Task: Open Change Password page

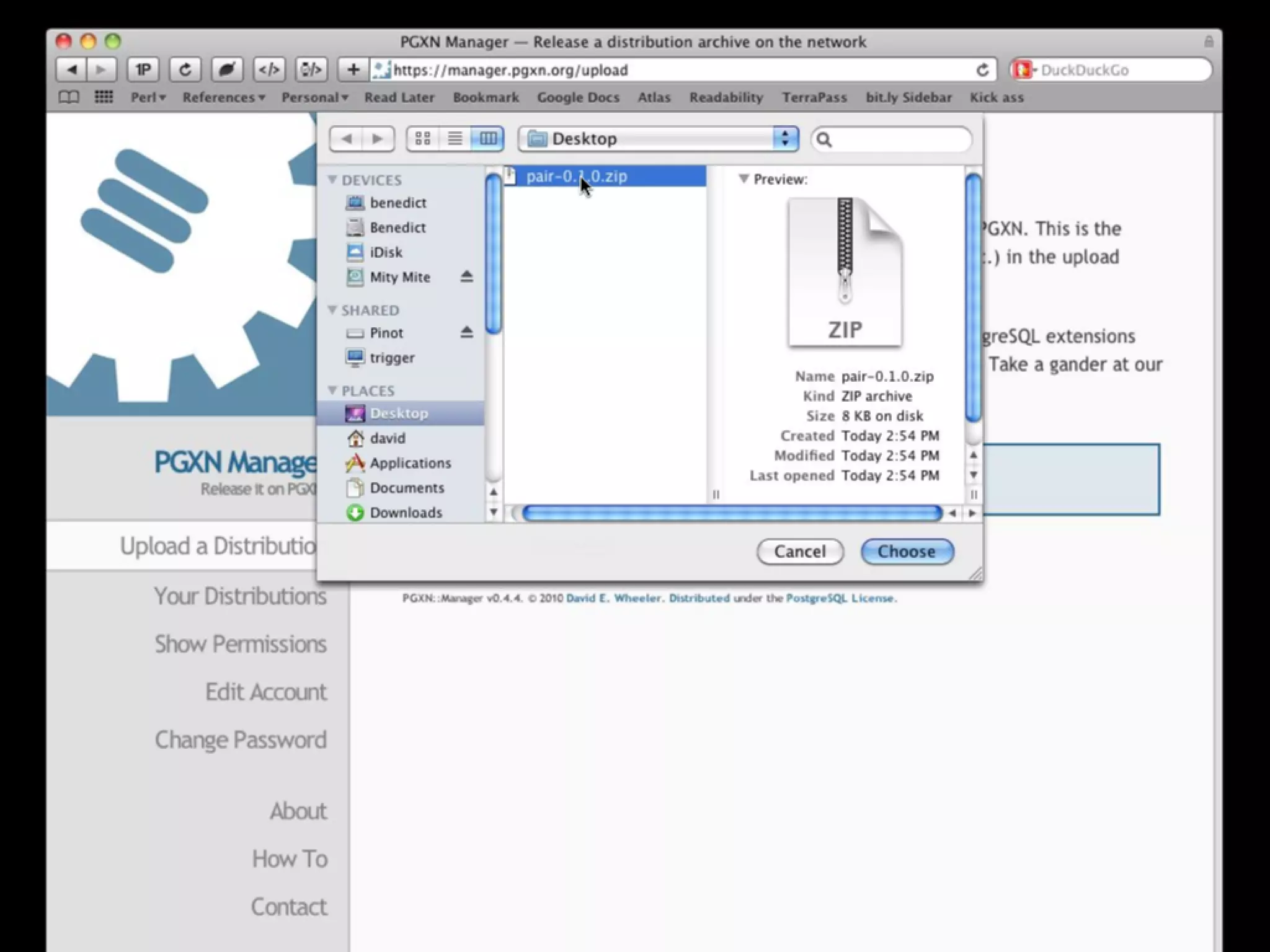Action: 241,739
